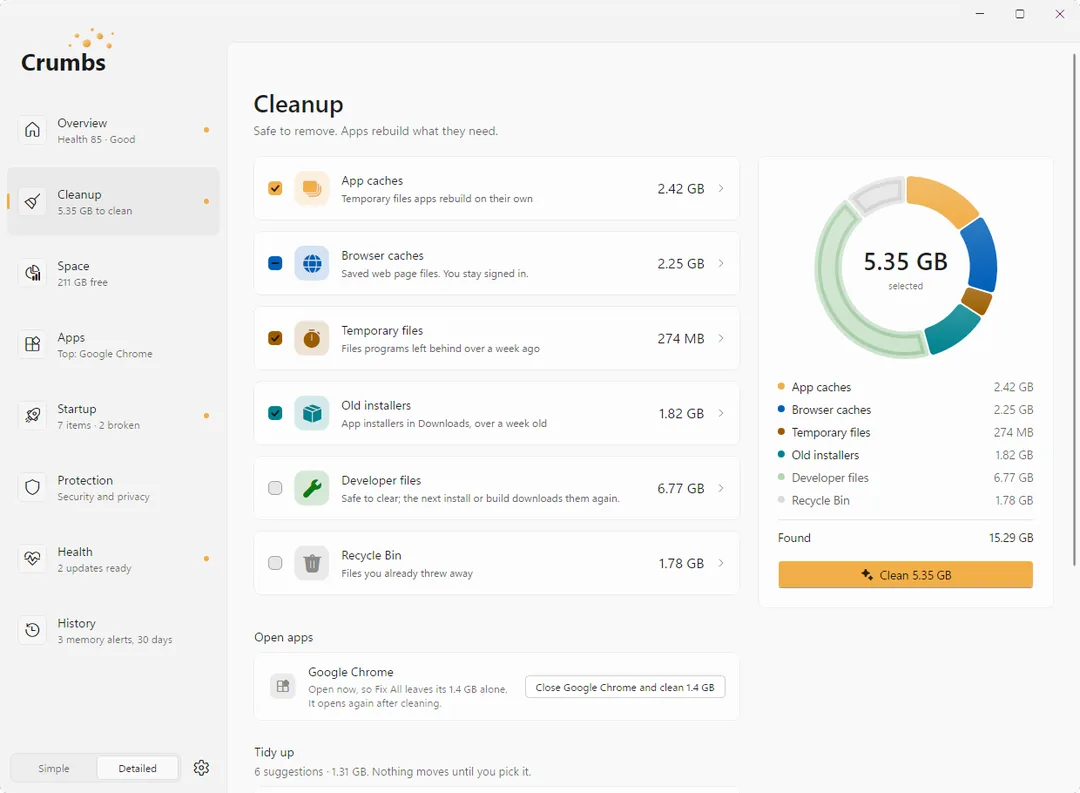Click the Health heartbeat icon
The height and width of the screenshot is (793, 1080).
point(32,559)
